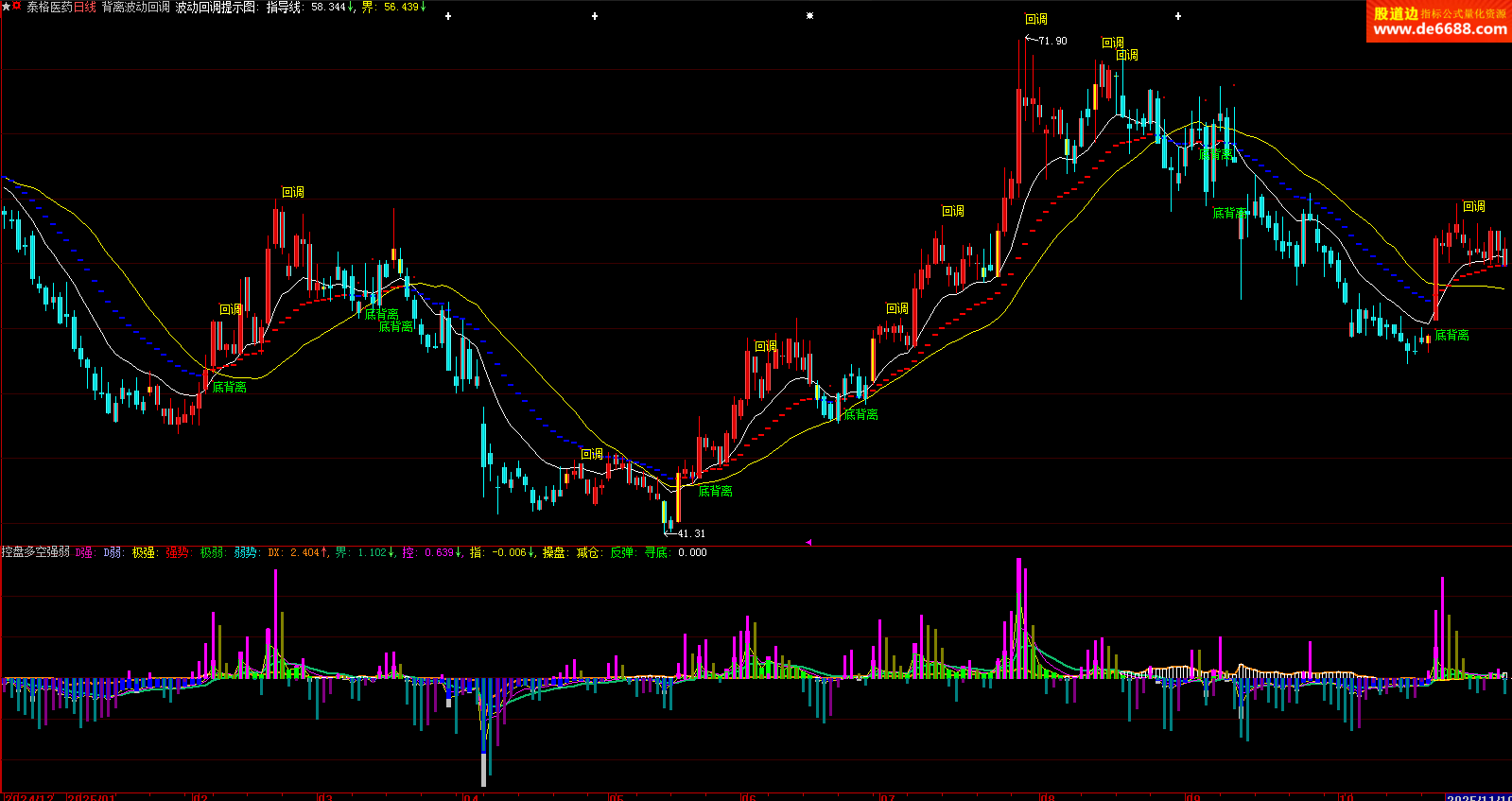Open the 控盘多空强弱 sub-indicator name

pyautogui.click(x=35, y=552)
